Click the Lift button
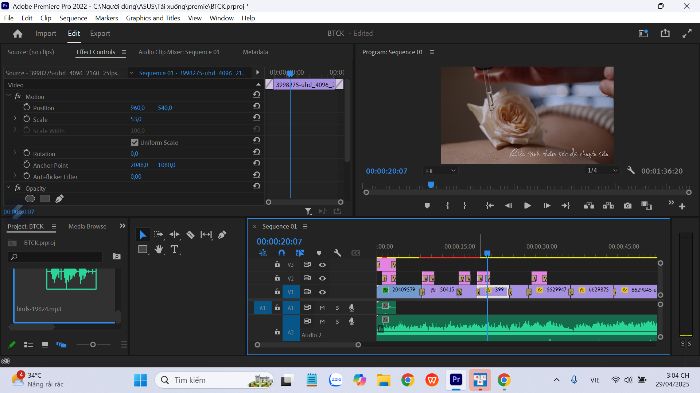Viewport: 700px width, 393px height. [x=589, y=205]
